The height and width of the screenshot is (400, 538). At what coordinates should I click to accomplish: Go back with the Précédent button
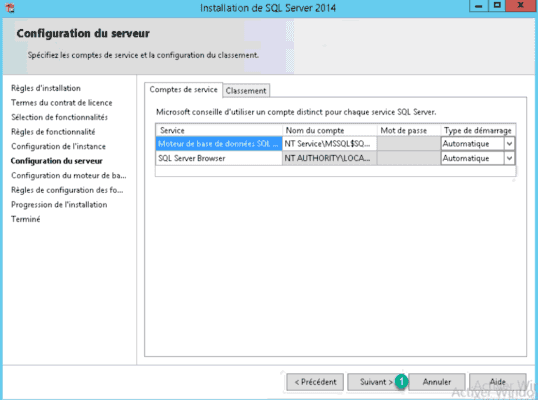(x=315, y=382)
